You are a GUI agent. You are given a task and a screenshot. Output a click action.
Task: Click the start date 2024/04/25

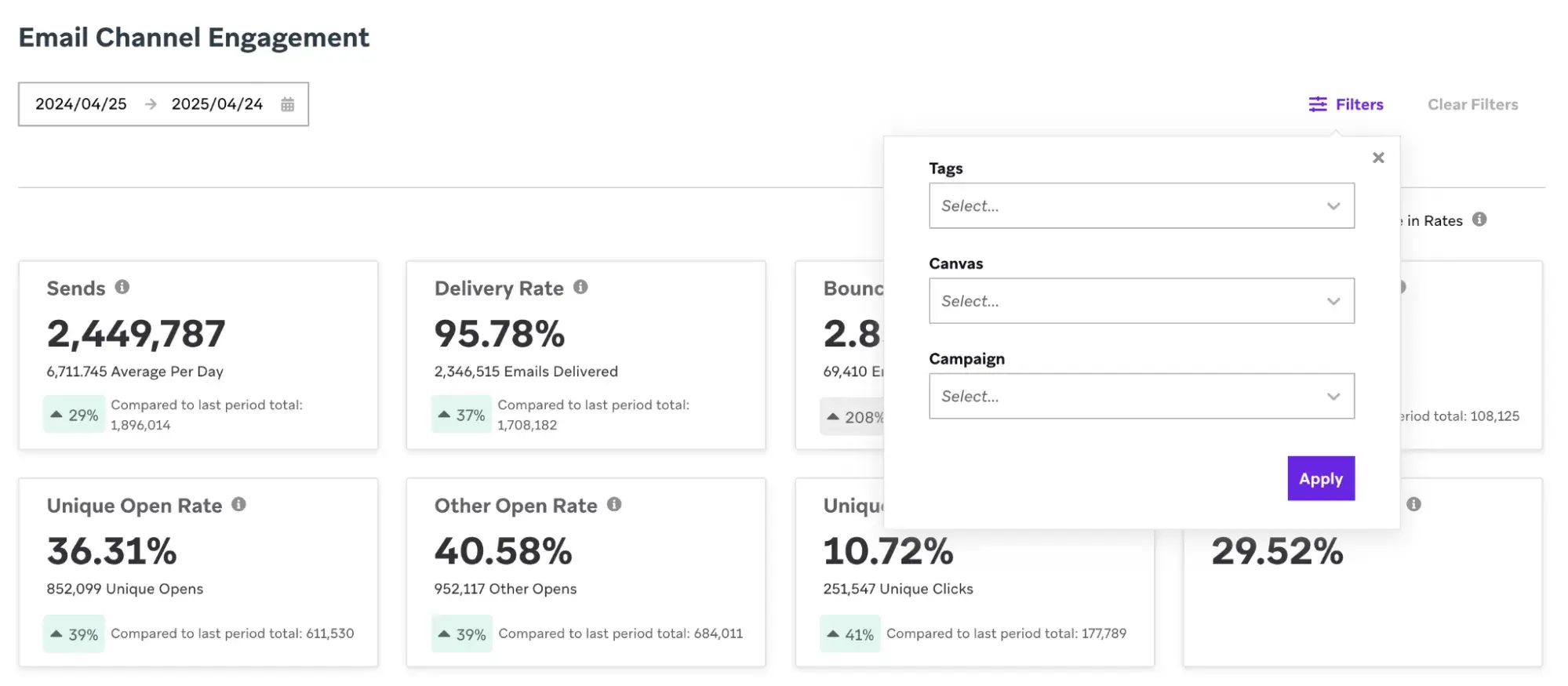81,104
